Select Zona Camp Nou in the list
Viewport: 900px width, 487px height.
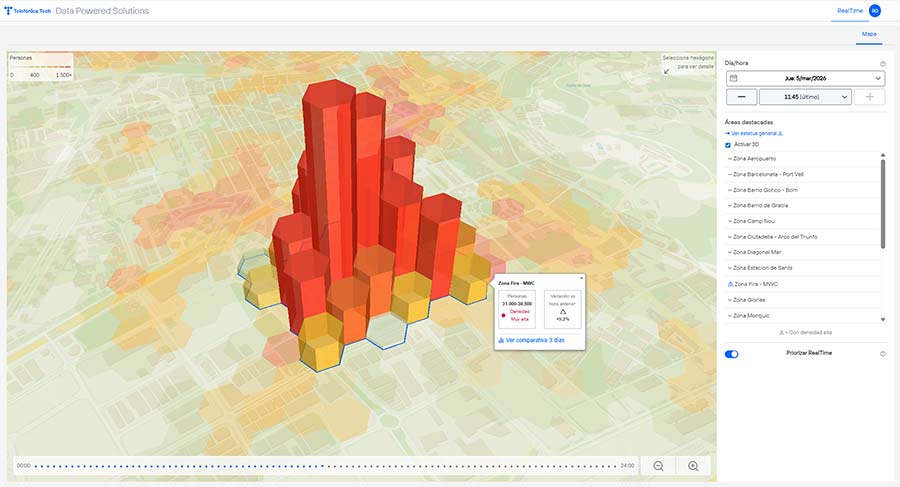(755, 220)
